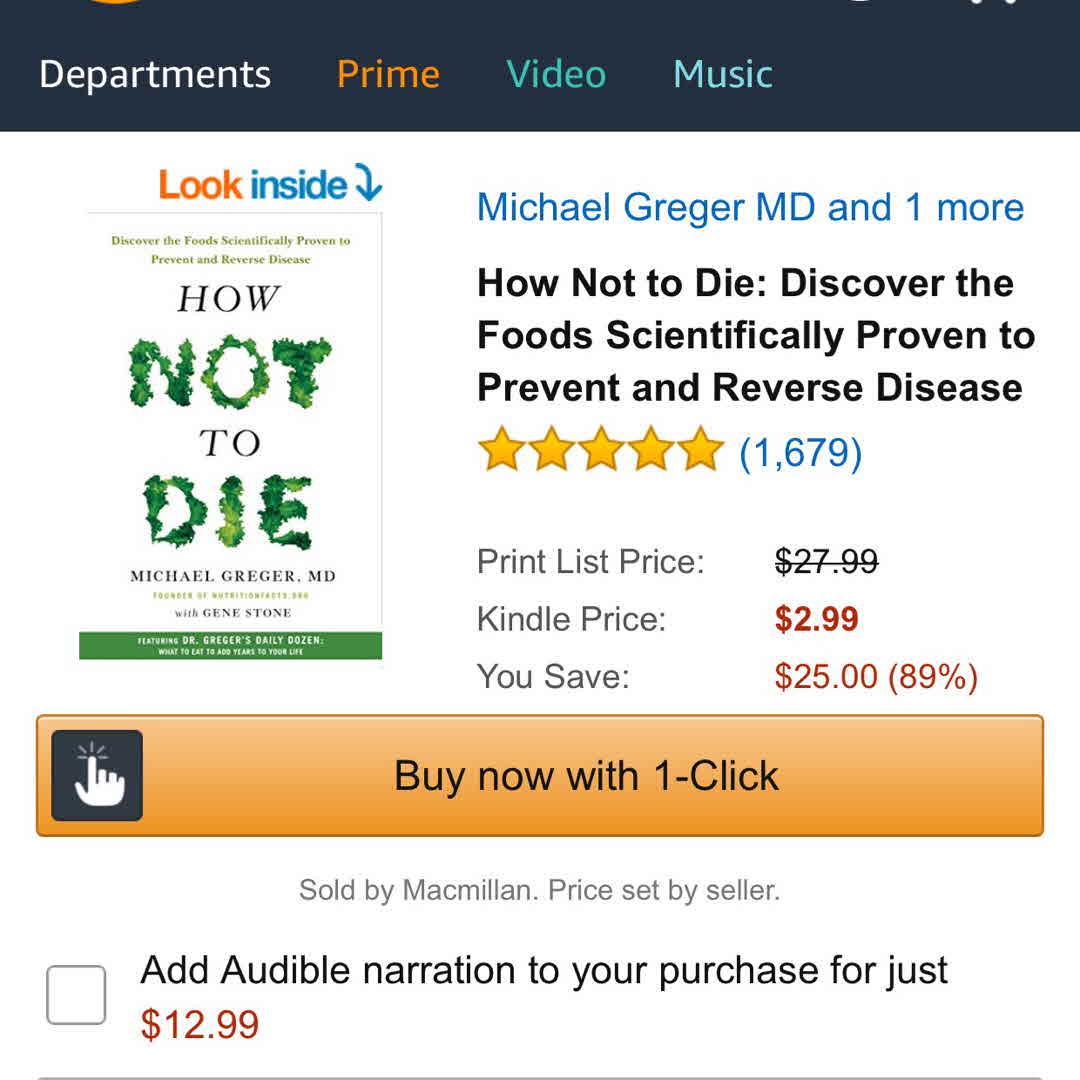1080x1080 pixels.
Task: Tap the 1-Click pointing hand icon
Action: coord(97,775)
